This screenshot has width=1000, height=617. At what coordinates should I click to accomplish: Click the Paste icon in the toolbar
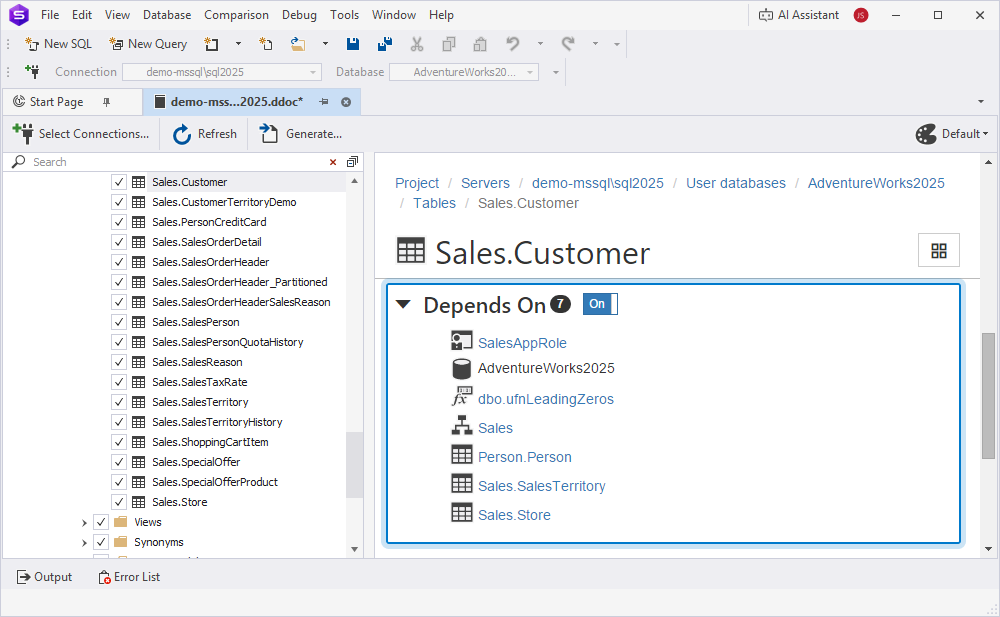(x=480, y=44)
